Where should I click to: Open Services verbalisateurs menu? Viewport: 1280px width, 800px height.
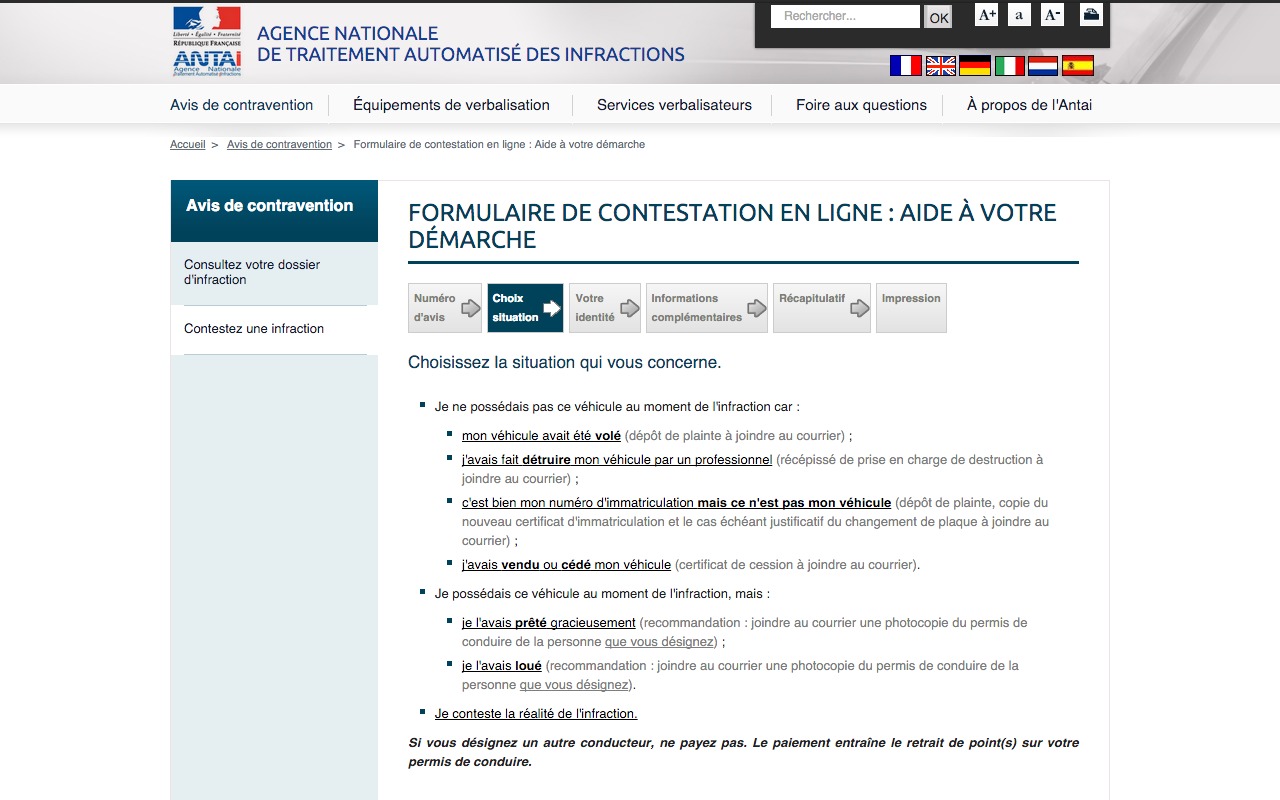coord(674,105)
